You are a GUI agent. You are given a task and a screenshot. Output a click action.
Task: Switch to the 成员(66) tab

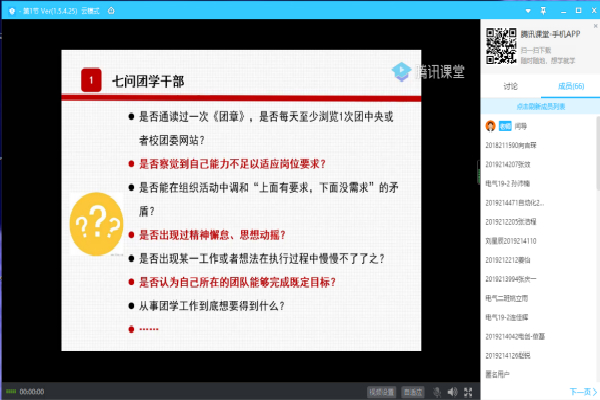click(570, 86)
